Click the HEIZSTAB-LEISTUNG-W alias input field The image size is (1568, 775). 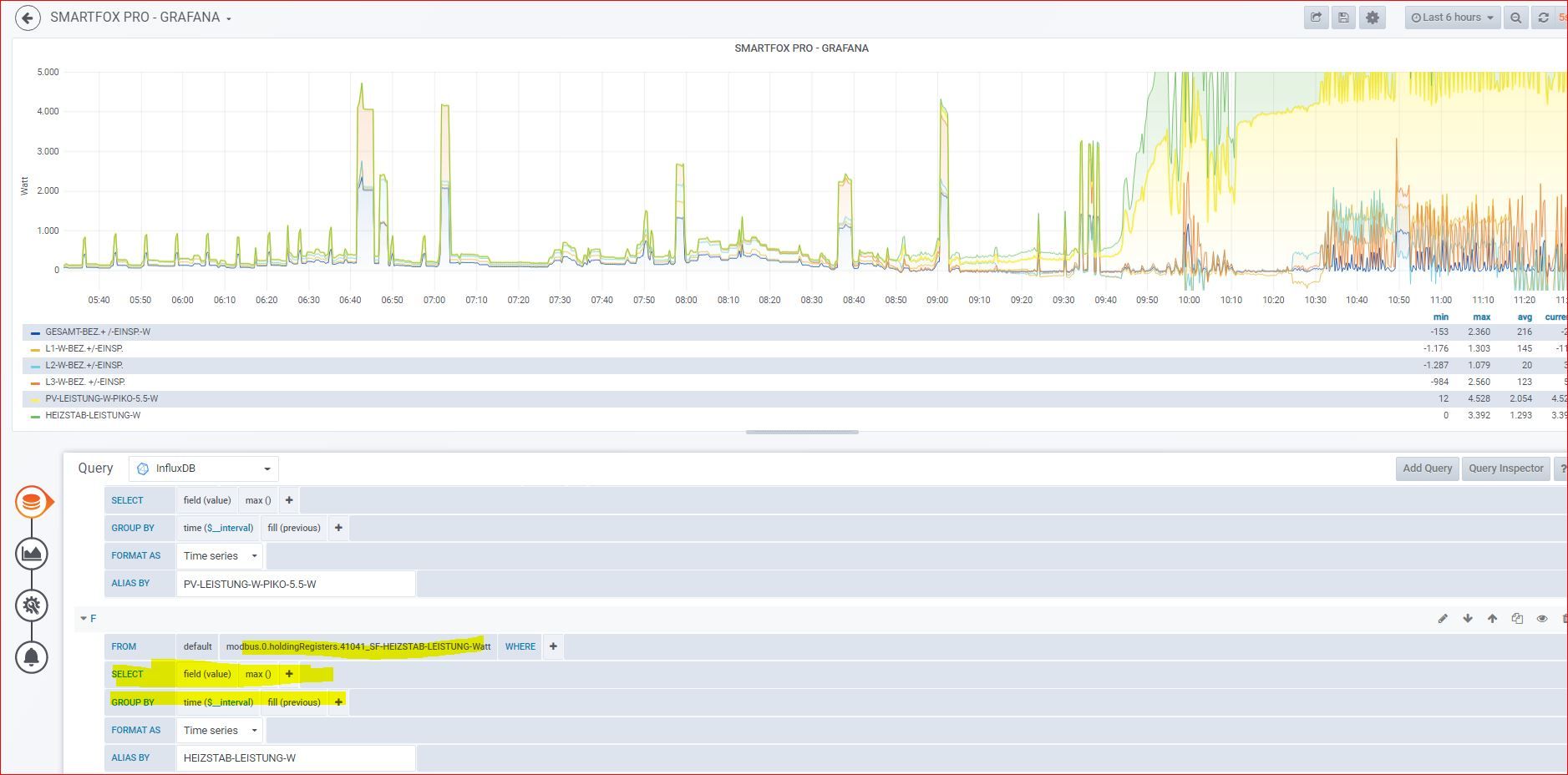(296, 757)
